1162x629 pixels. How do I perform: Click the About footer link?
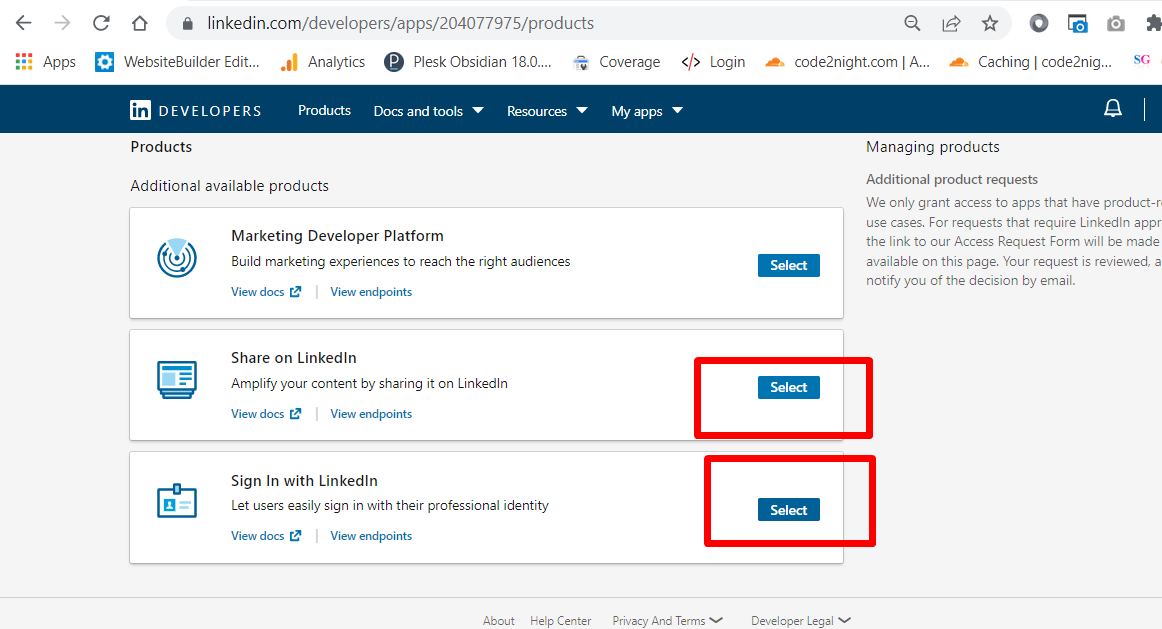(x=499, y=621)
